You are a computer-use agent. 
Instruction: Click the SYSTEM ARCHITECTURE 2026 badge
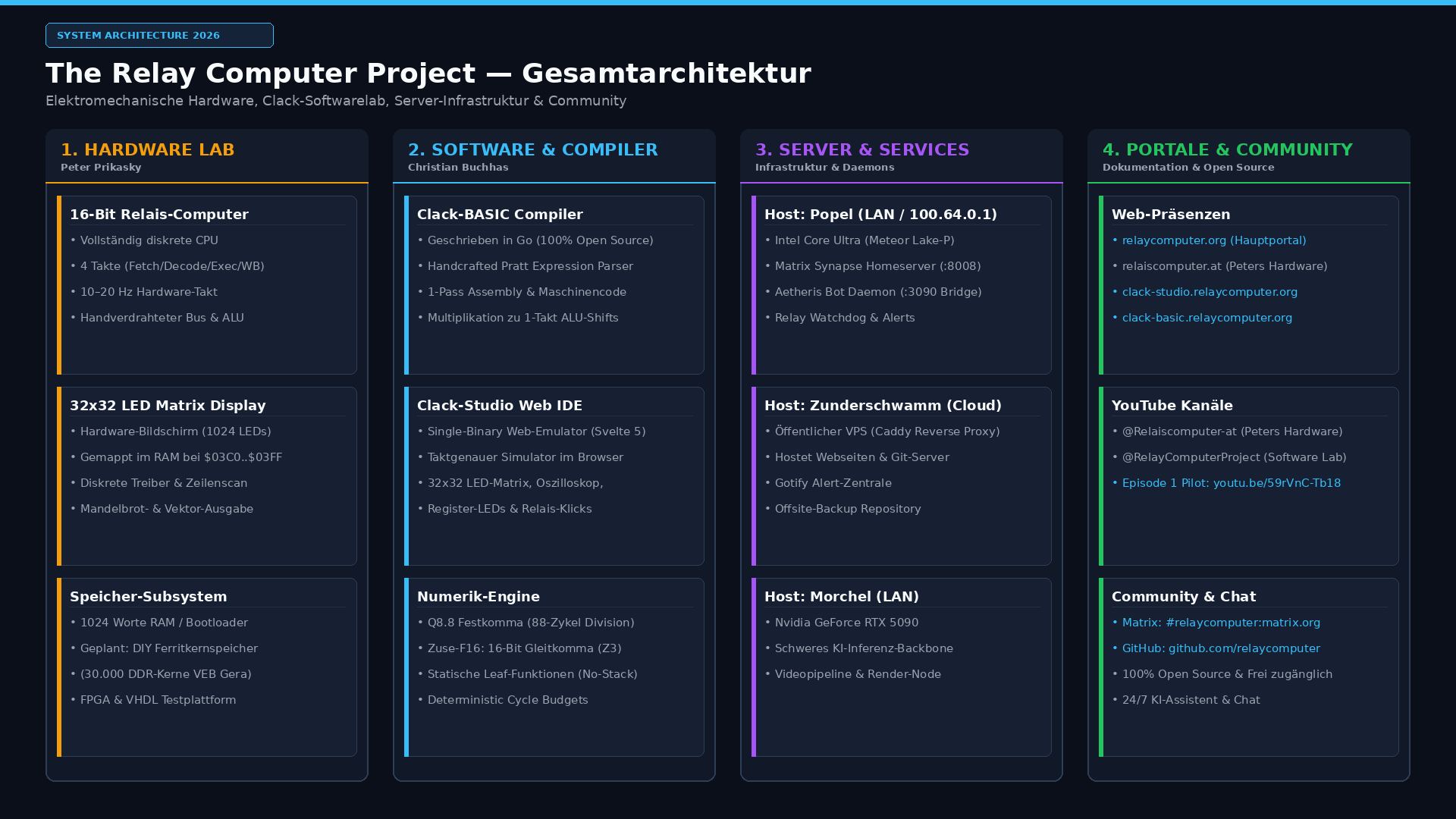point(159,36)
